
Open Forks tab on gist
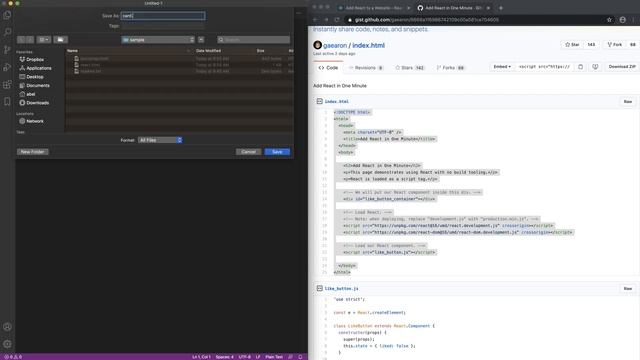tap(451, 68)
